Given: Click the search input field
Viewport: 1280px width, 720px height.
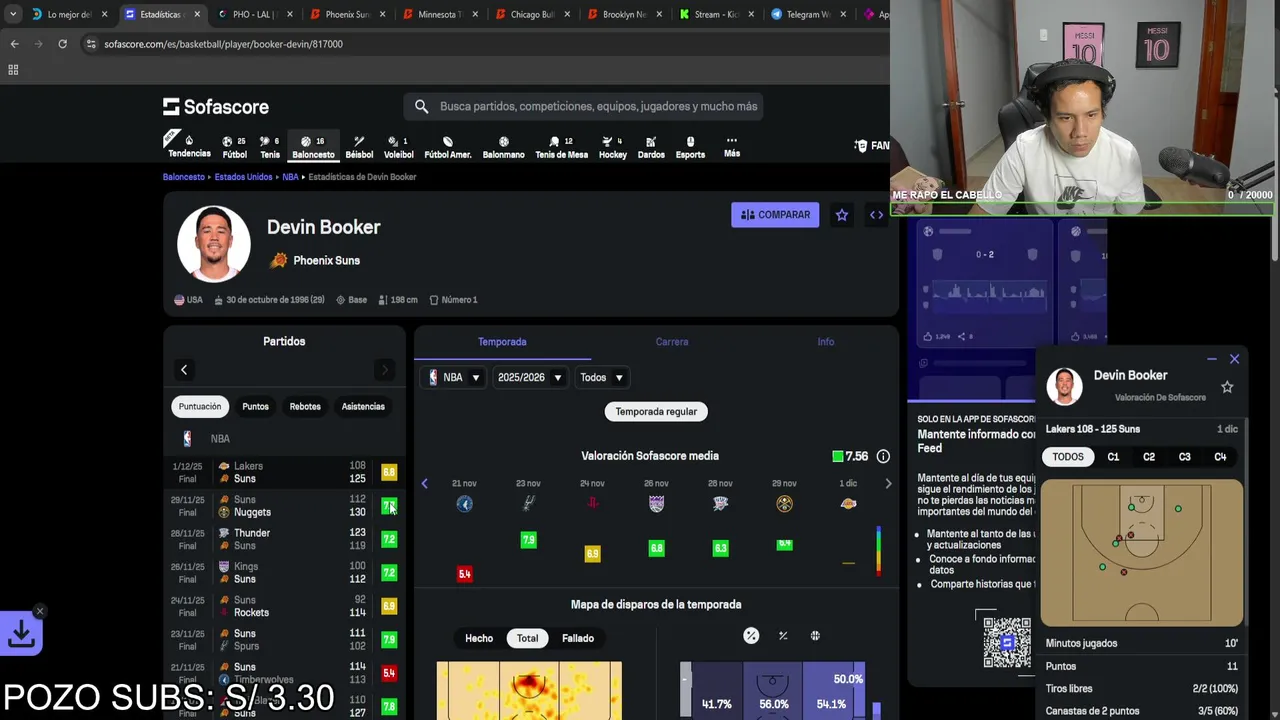Looking at the screenshot, I should pyautogui.click(x=584, y=106).
